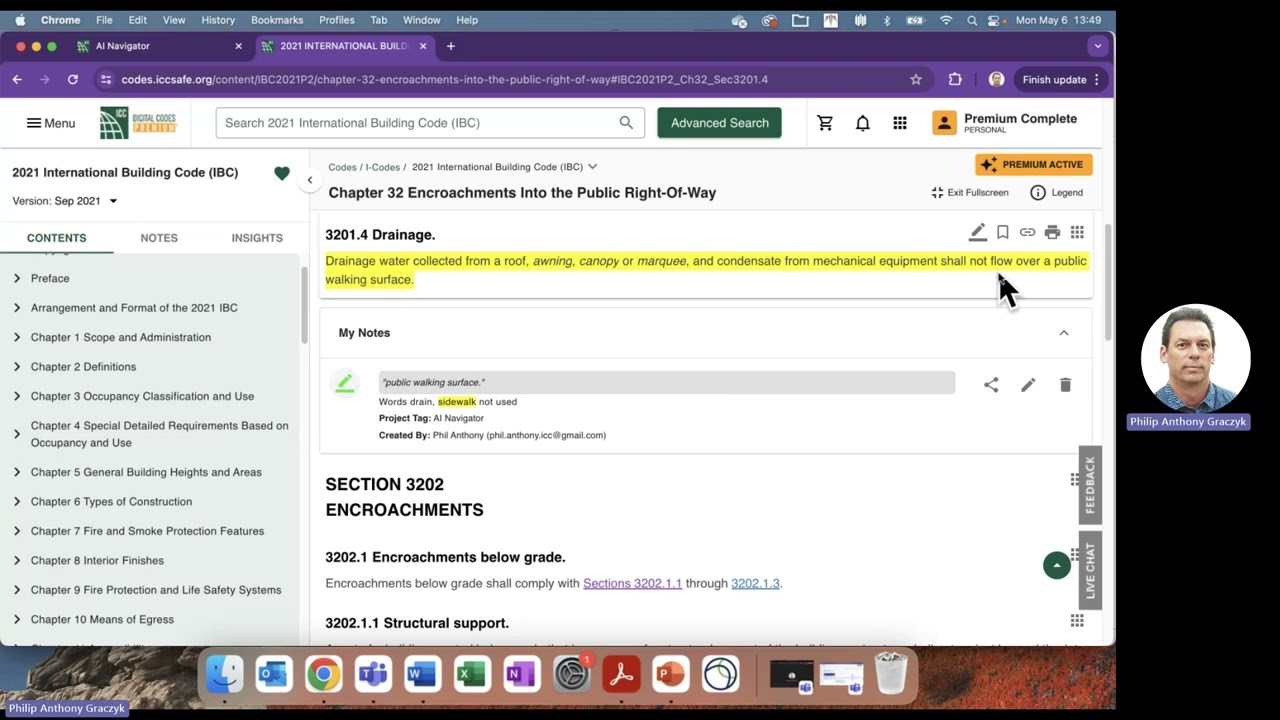This screenshot has height=720, width=1280.
Task: Open a new browser tab
Action: point(451,46)
